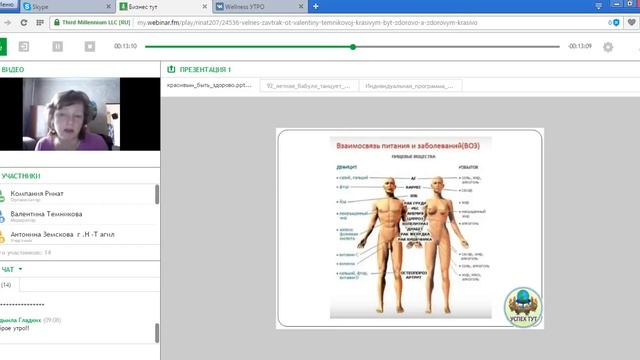The width and height of the screenshot is (640, 360).
Task: Move the playback progress slider handle
Action: tap(353, 47)
